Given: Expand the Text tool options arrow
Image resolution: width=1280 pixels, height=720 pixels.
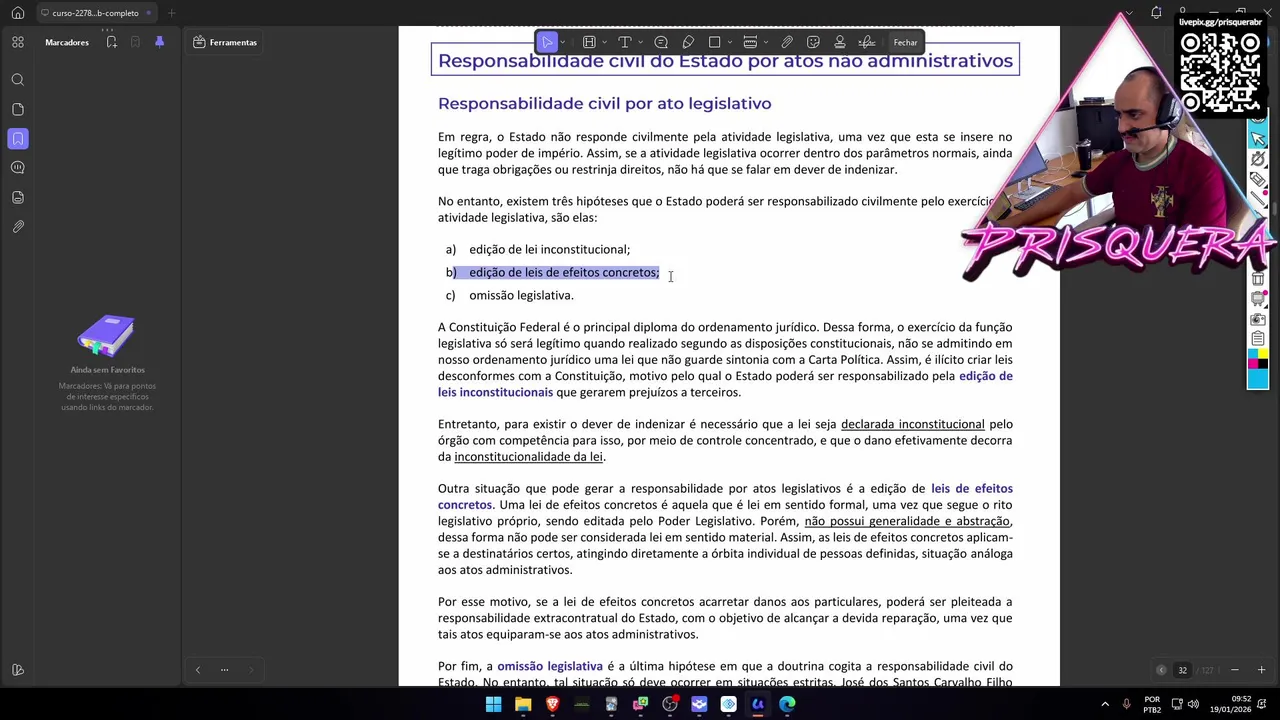Looking at the screenshot, I should click(639, 42).
